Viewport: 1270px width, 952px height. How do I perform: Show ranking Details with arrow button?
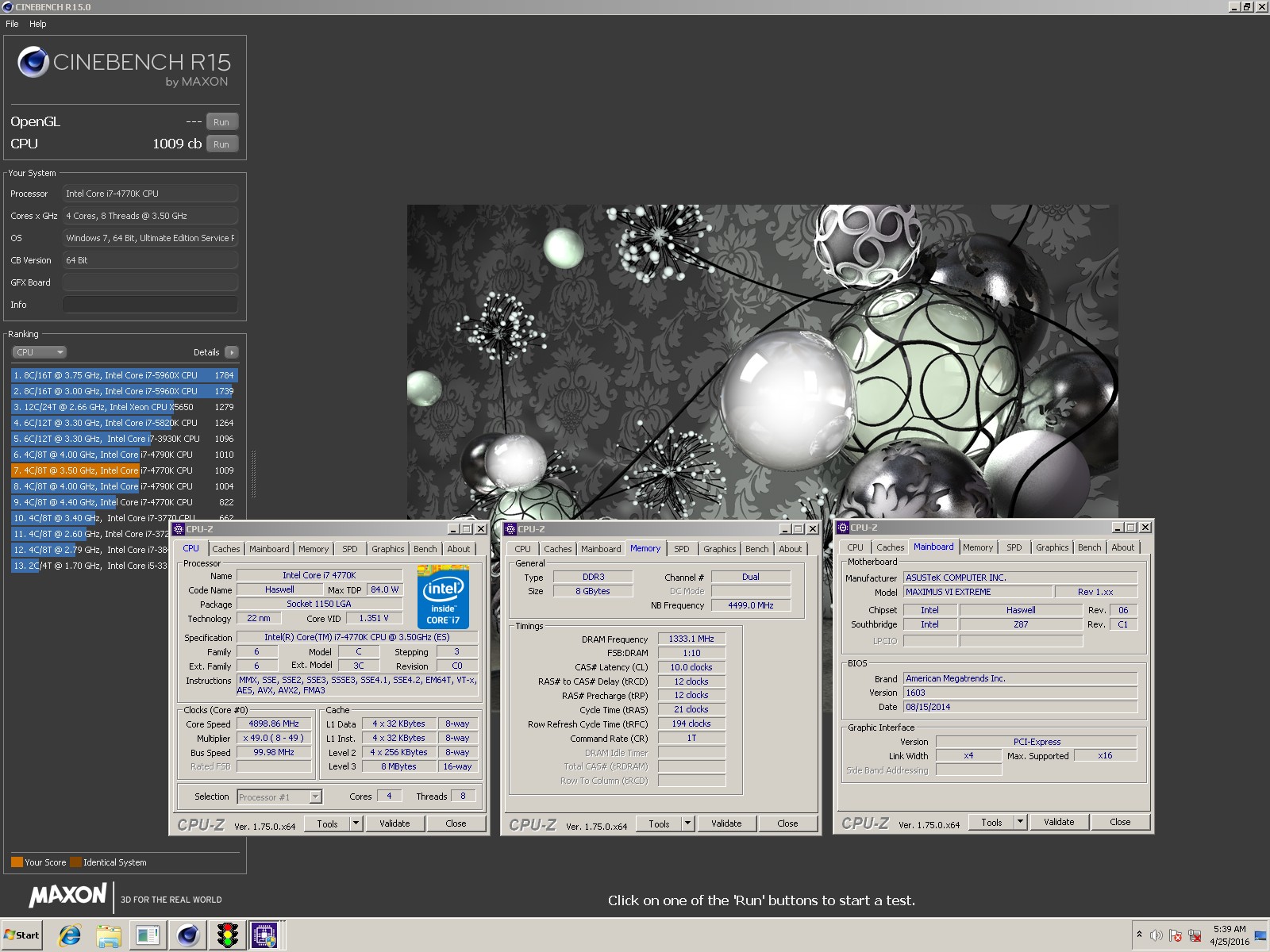tap(232, 352)
